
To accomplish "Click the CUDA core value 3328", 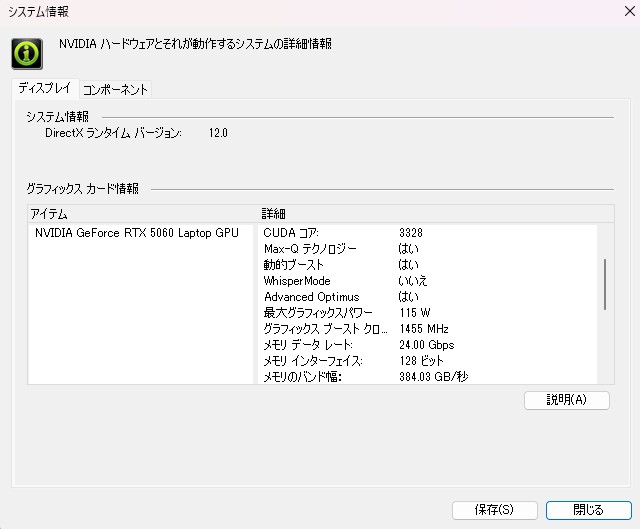I will (x=411, y=233).
